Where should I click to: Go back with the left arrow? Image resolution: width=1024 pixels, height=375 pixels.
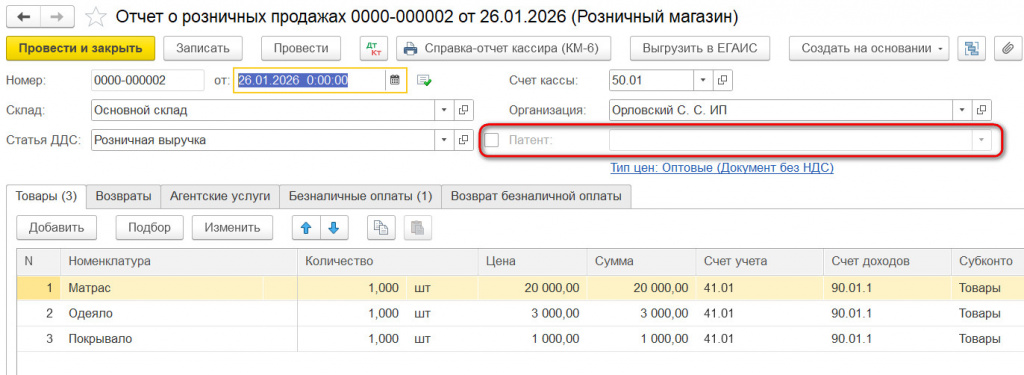pyautogui.click(x=24, y=17)
